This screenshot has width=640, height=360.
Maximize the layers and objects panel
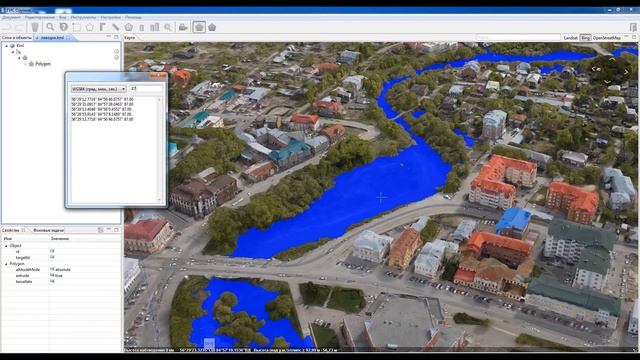coord(116,37)
